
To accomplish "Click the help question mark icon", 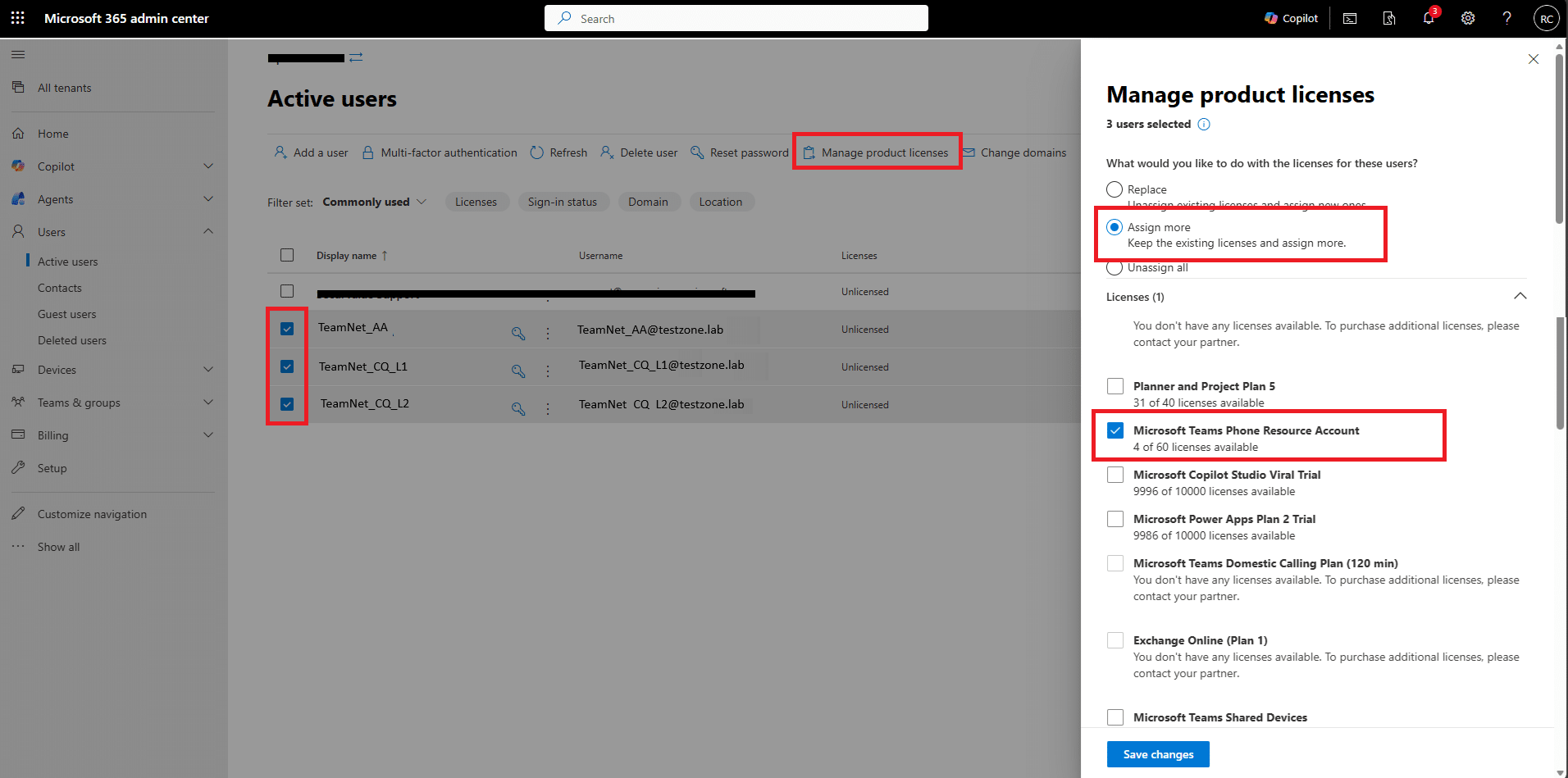I will coord(1506,18).
